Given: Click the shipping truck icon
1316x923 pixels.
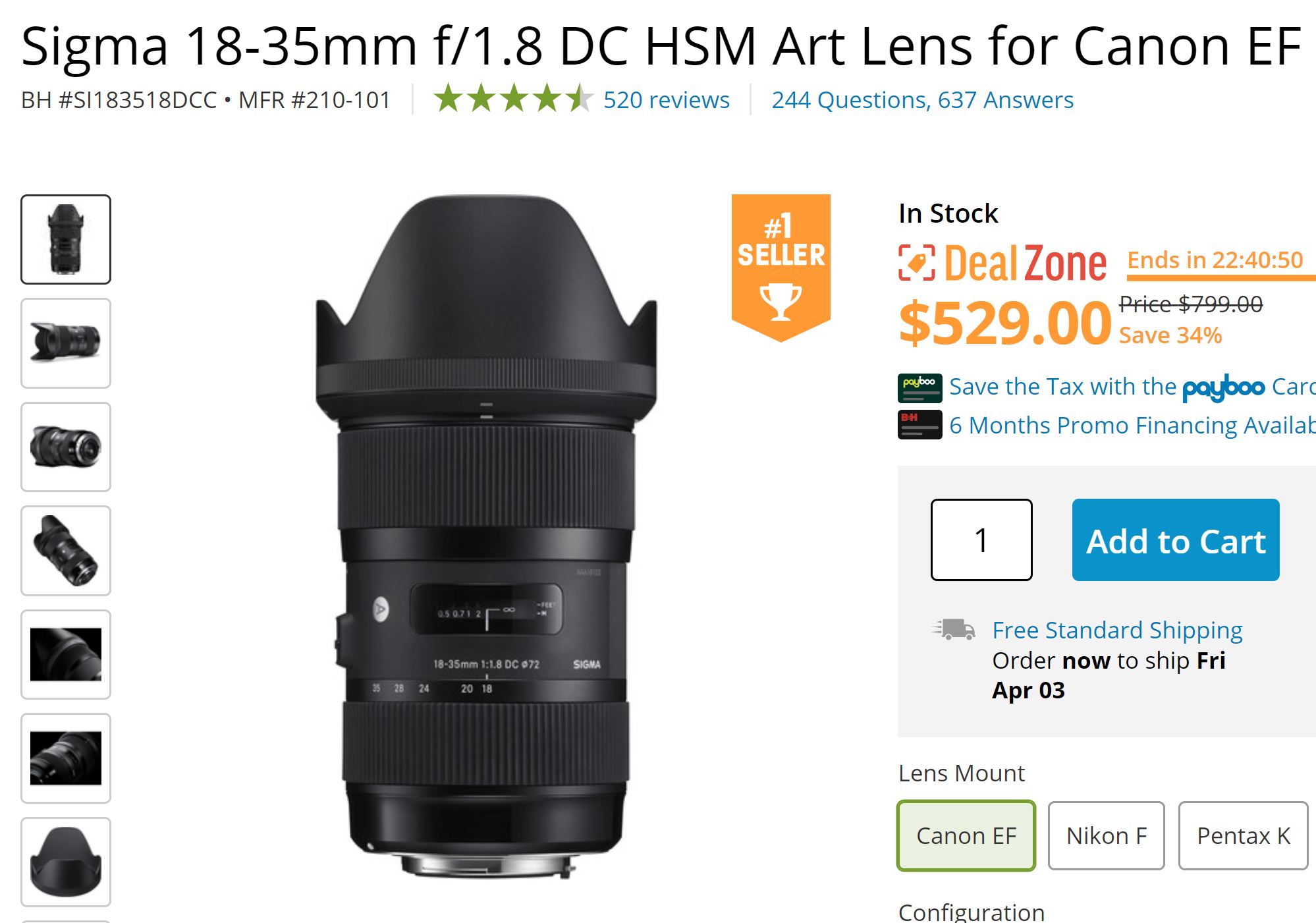Looking at the screenshot, I should (x=953, y=629).
